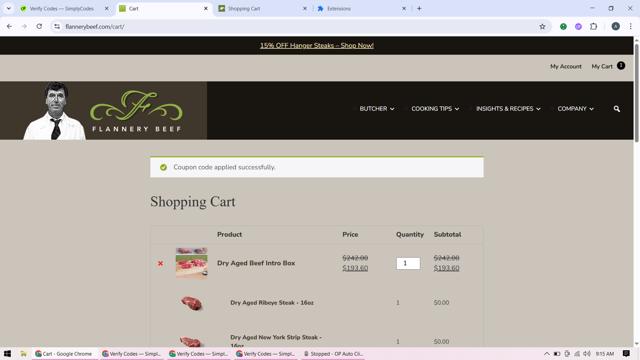Click Dry Aged New York Strip Steak text
This screenshot has width=640, height=360.
(x=276, y=341)
